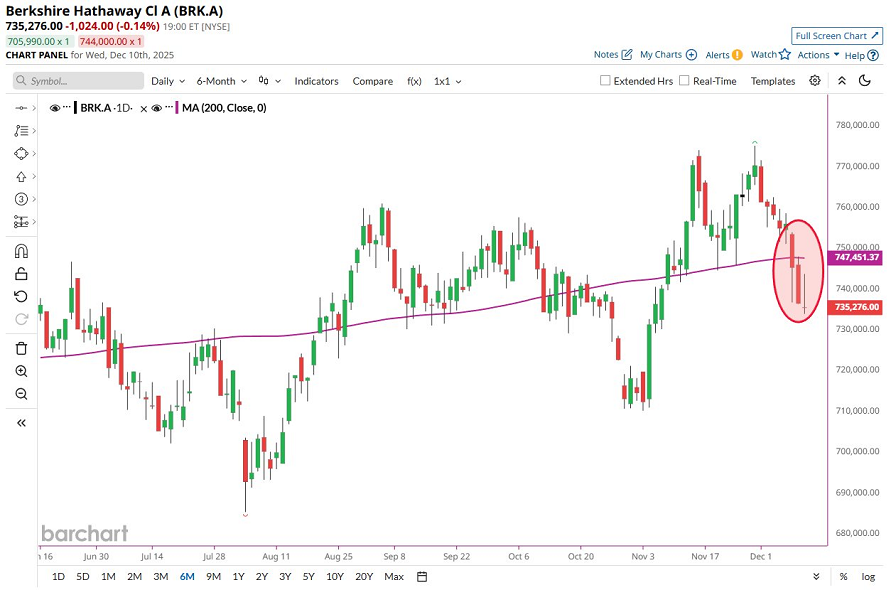Image resolution: width=891 pixels, height=590 pixels.
Task: Collapse the drawing tools sidebar
Action: [x=21, y=423]
